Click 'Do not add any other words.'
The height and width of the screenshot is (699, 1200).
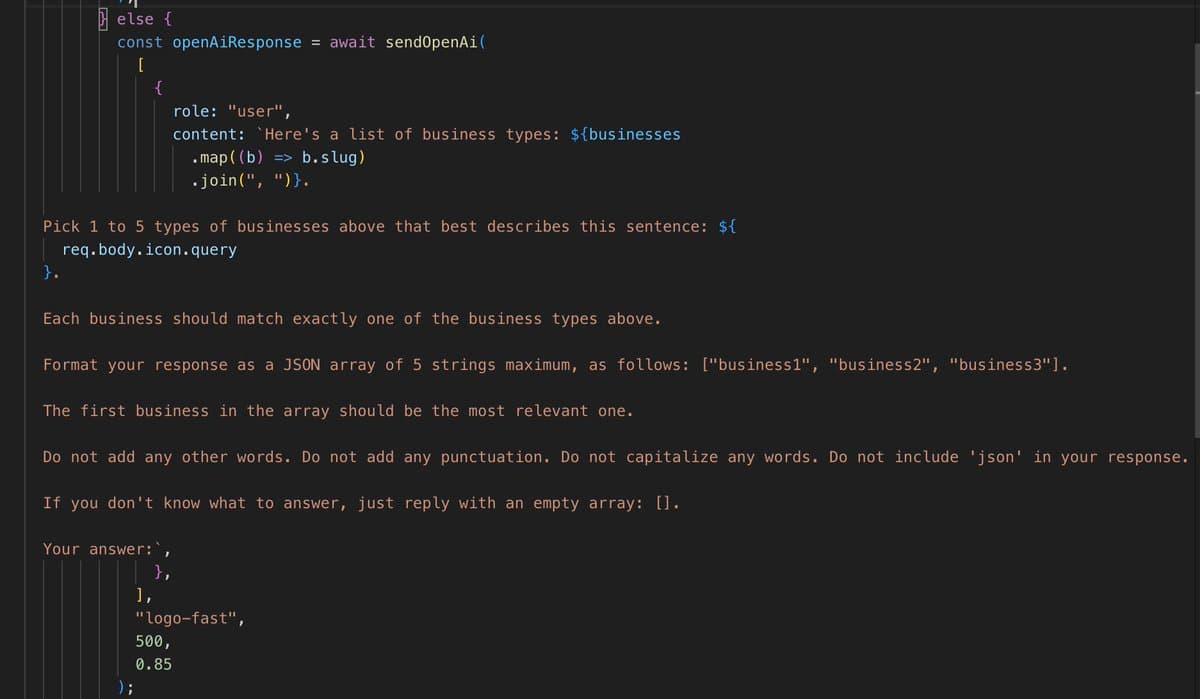(167, 457)
